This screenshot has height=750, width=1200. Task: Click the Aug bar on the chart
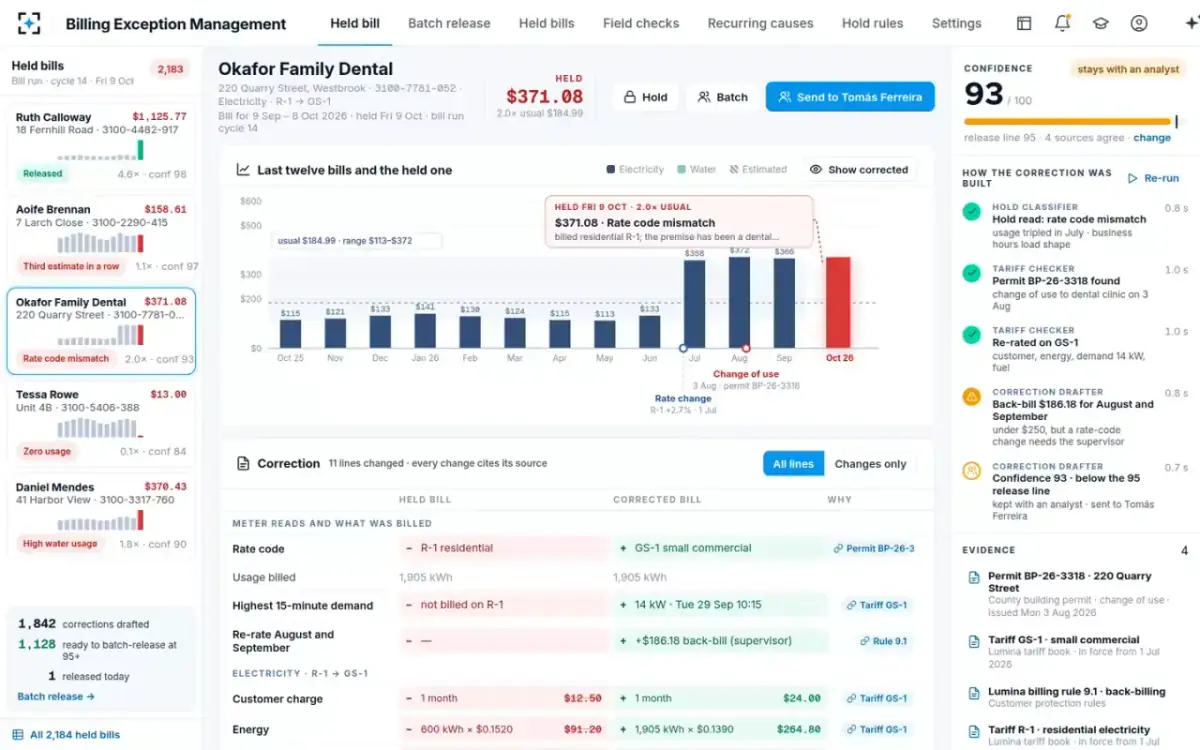[x=740, y=303]
